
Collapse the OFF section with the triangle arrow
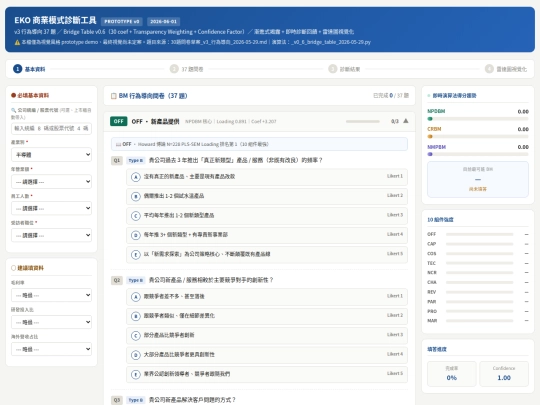(x=406, y=121)
